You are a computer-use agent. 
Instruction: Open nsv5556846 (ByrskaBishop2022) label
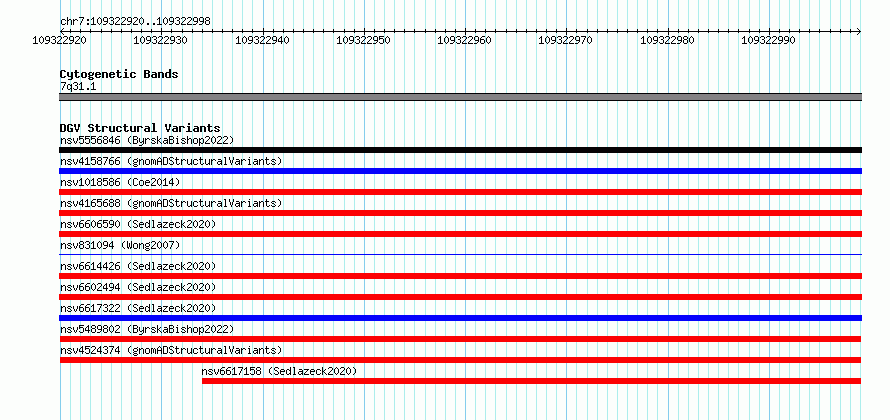(147, 140)
